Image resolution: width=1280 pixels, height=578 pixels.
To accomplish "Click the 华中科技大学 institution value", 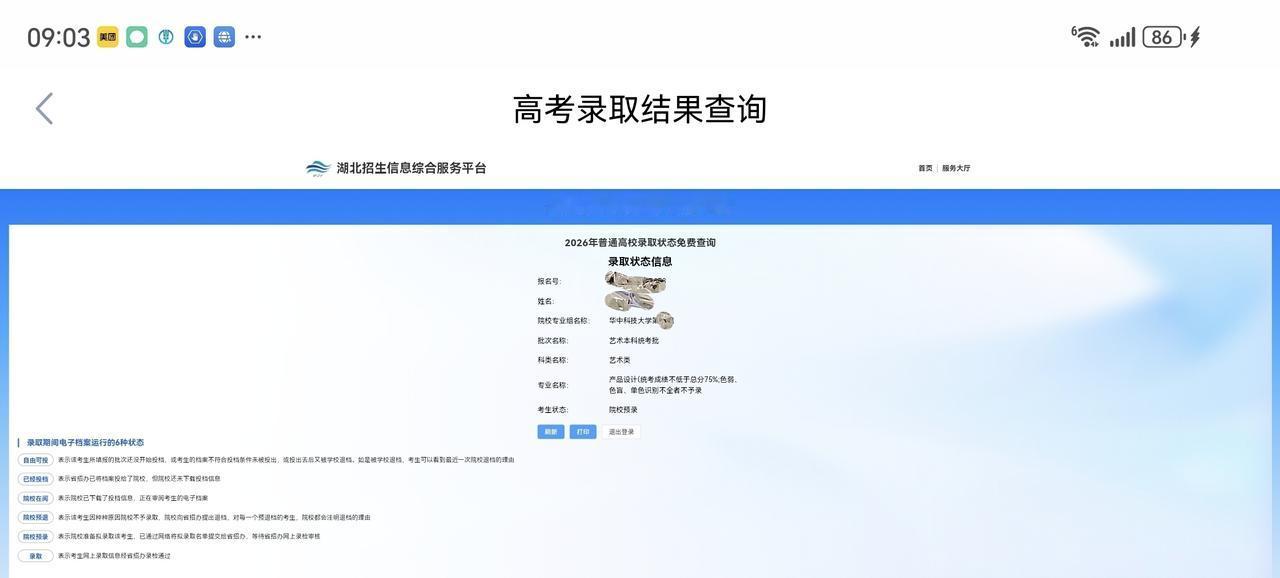I will (632, 321).
